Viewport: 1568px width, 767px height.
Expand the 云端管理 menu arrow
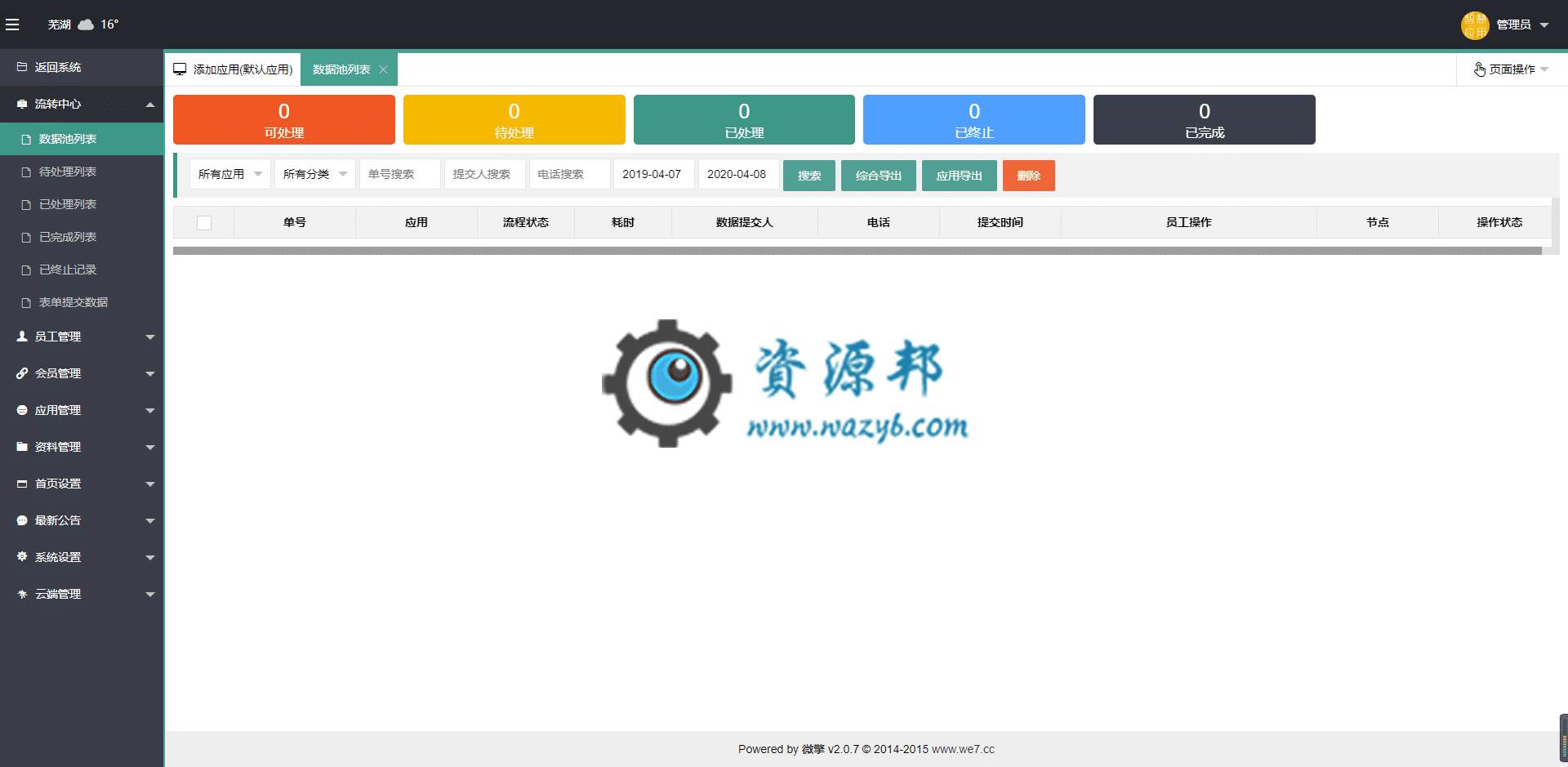[x=150, y=594]
